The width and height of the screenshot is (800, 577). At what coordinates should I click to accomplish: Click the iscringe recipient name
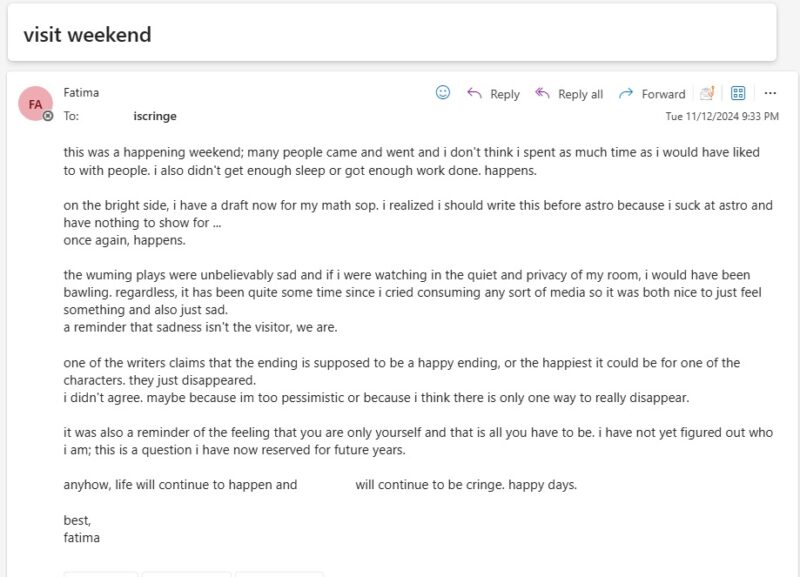(x=156, y=116)
